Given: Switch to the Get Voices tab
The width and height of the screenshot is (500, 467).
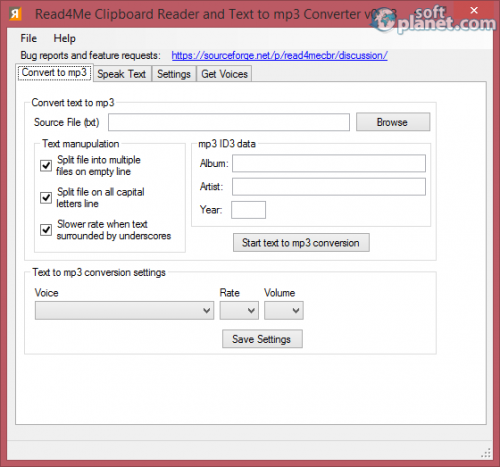Looking at the screenshot, I should [x=224, y=74].
